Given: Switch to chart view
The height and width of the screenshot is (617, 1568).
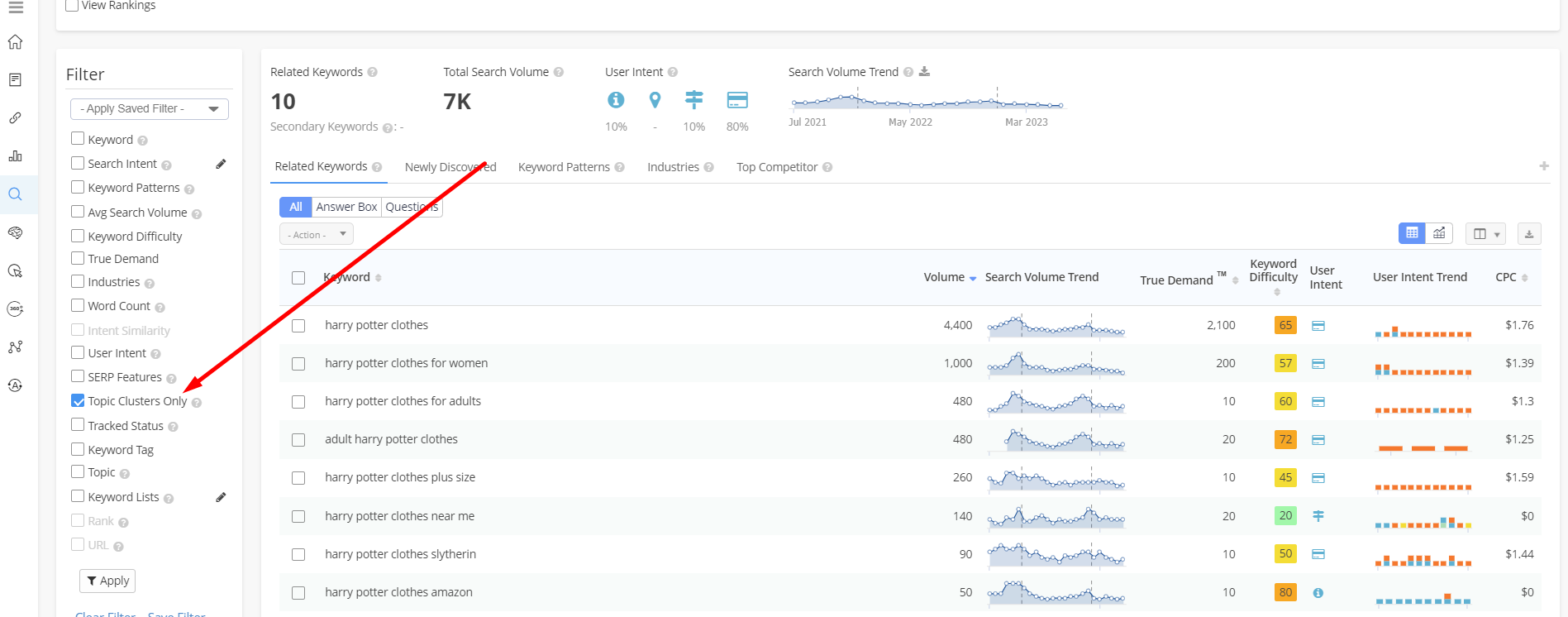Looking at the screenshot, I should point(1439,233).
